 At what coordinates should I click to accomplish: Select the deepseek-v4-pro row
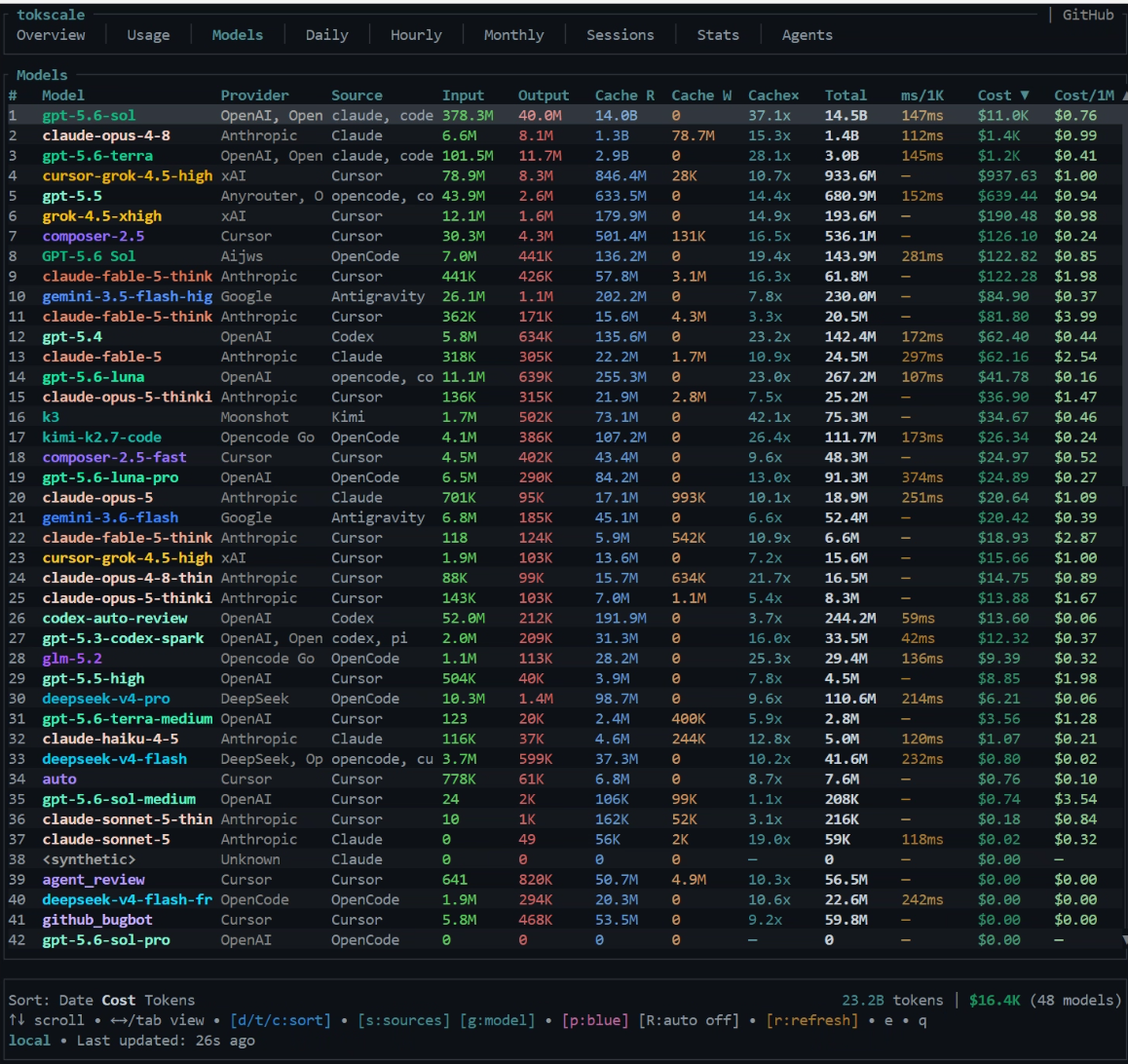pos(563,699)
